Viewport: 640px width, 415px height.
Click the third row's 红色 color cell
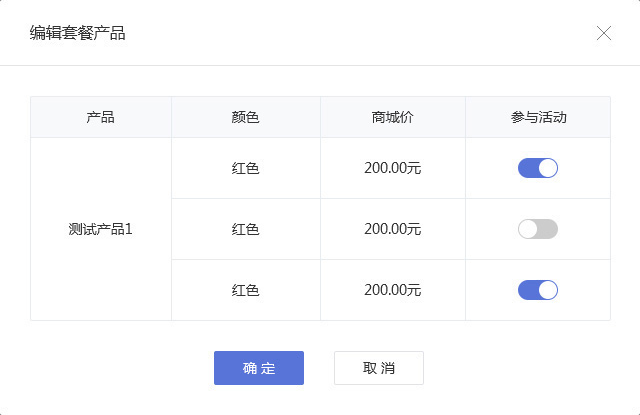pos(245,290)
